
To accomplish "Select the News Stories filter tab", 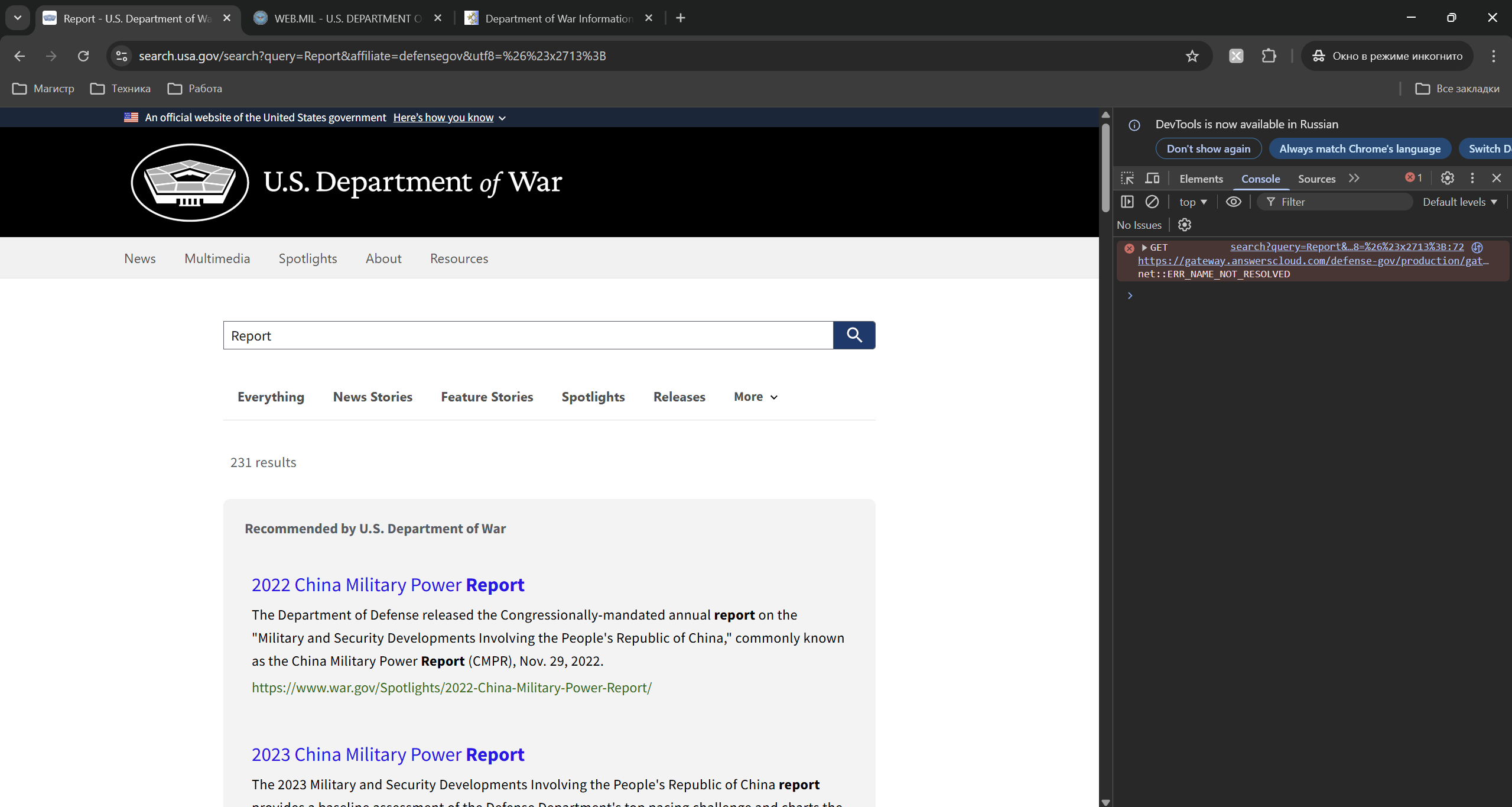I will pyautogui.click(x=372, y=397).
